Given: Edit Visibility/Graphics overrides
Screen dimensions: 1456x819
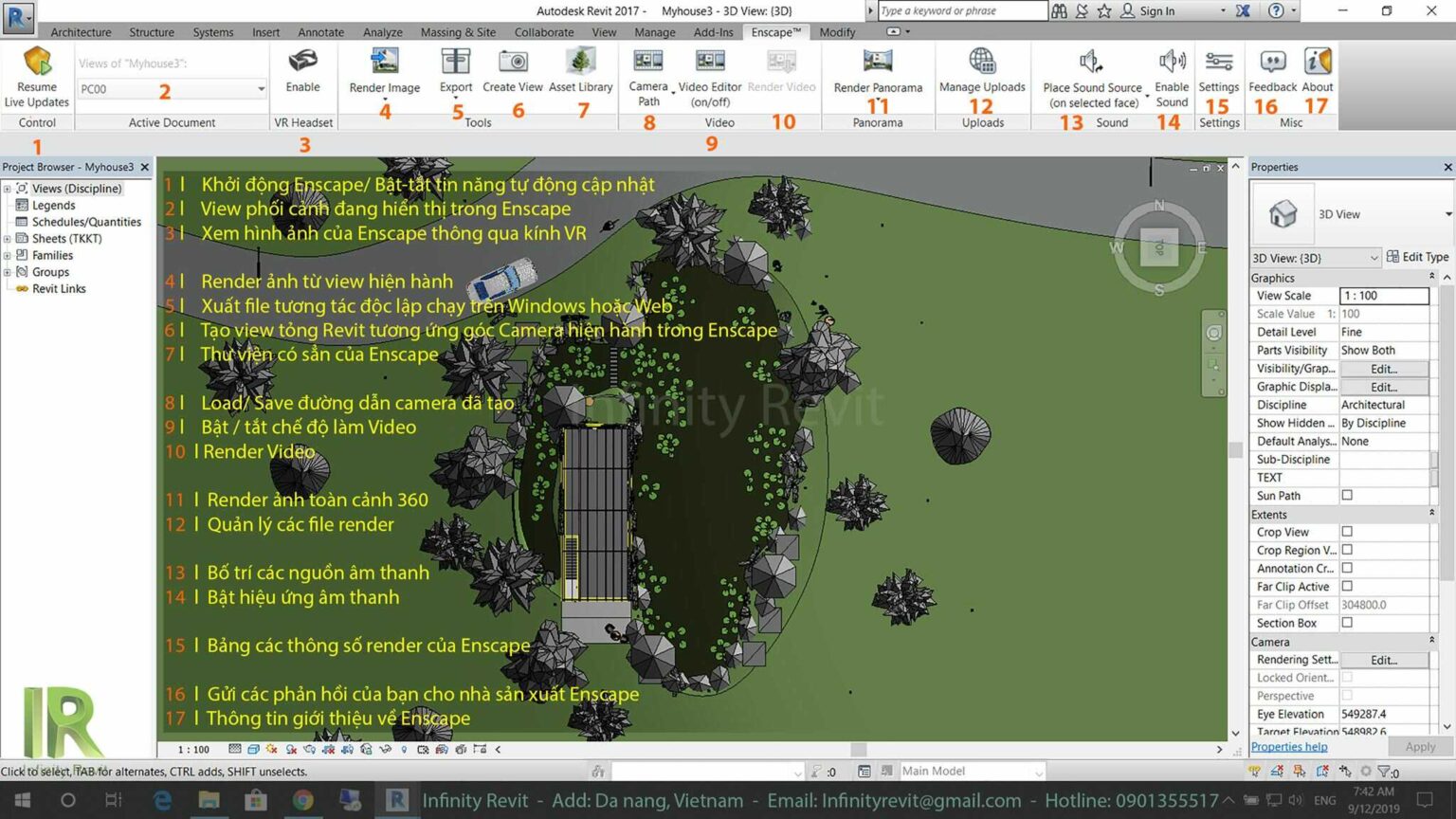Looking at the screenshot, I should tap(1383, 368).
